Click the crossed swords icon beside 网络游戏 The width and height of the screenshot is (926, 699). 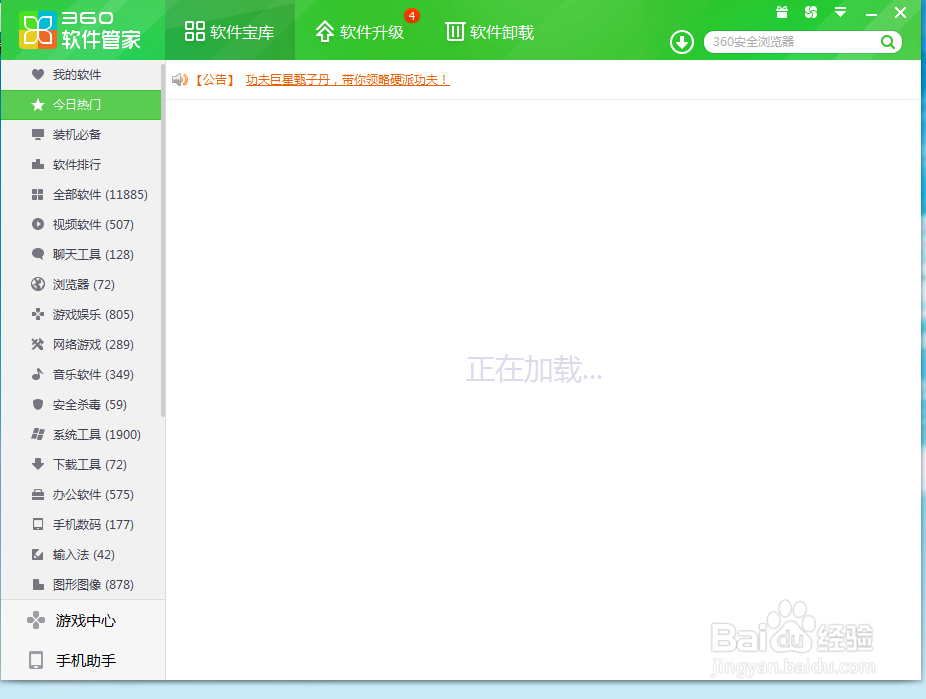coord(38,344)
